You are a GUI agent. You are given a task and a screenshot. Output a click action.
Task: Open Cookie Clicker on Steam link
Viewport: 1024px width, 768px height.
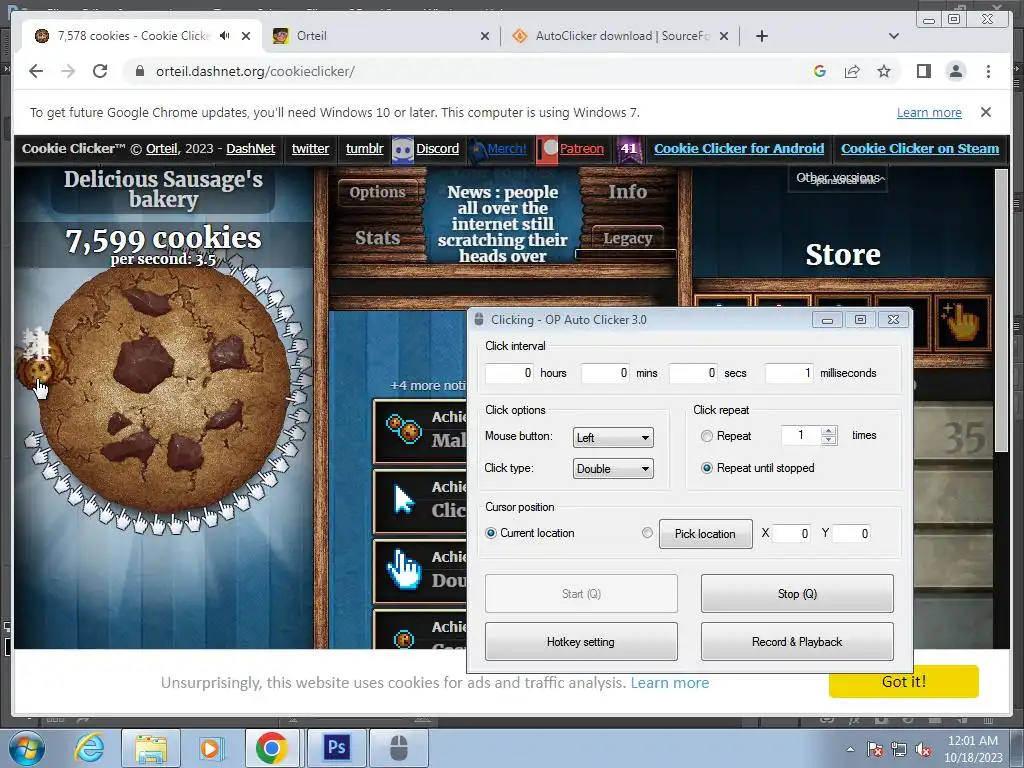[920, 148]
